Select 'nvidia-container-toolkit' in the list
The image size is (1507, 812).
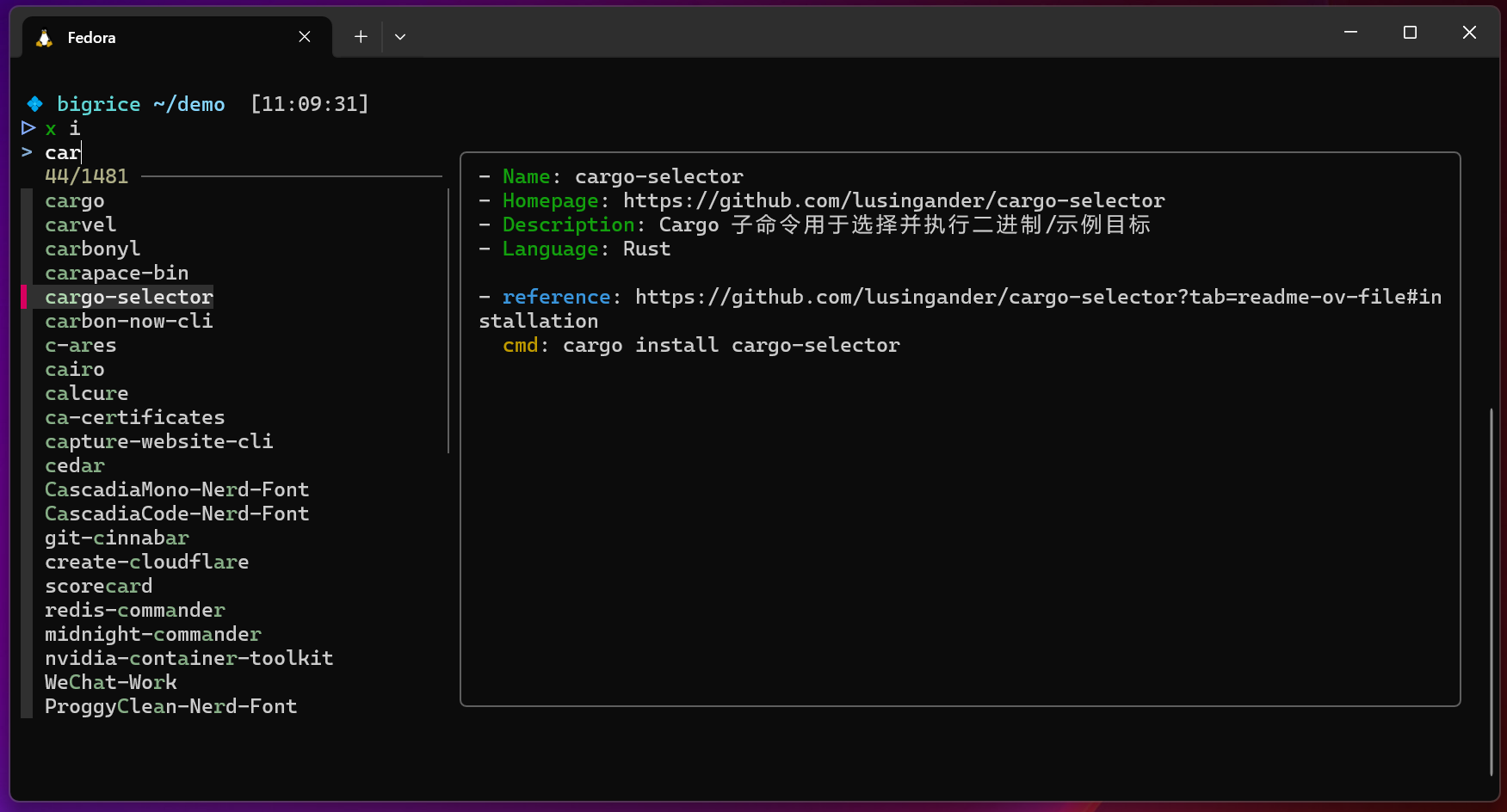[189, 659]
